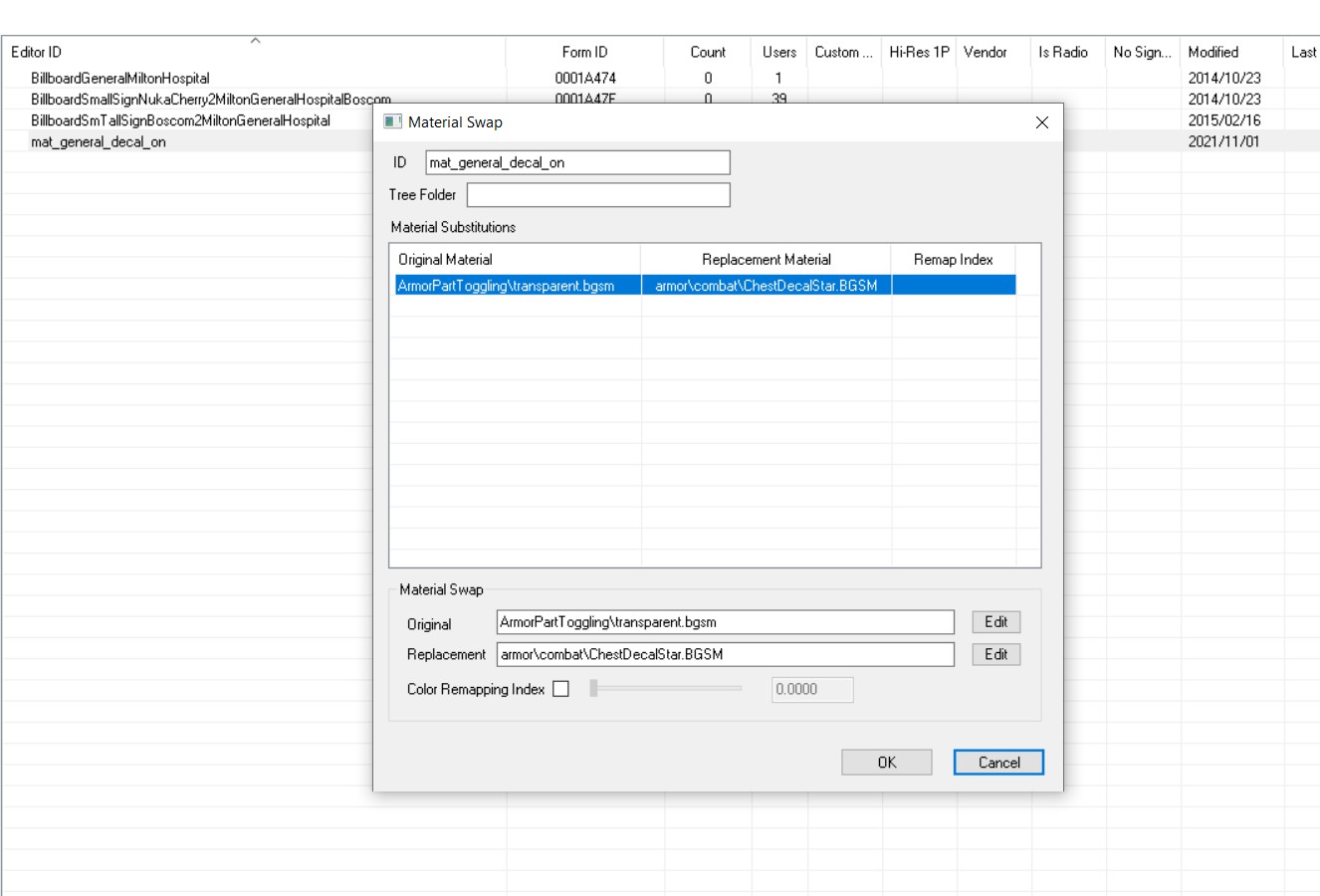Focus the Tree Folder input field
The width and height of the screenshot is (1320, 896).
tap(598, 195)
